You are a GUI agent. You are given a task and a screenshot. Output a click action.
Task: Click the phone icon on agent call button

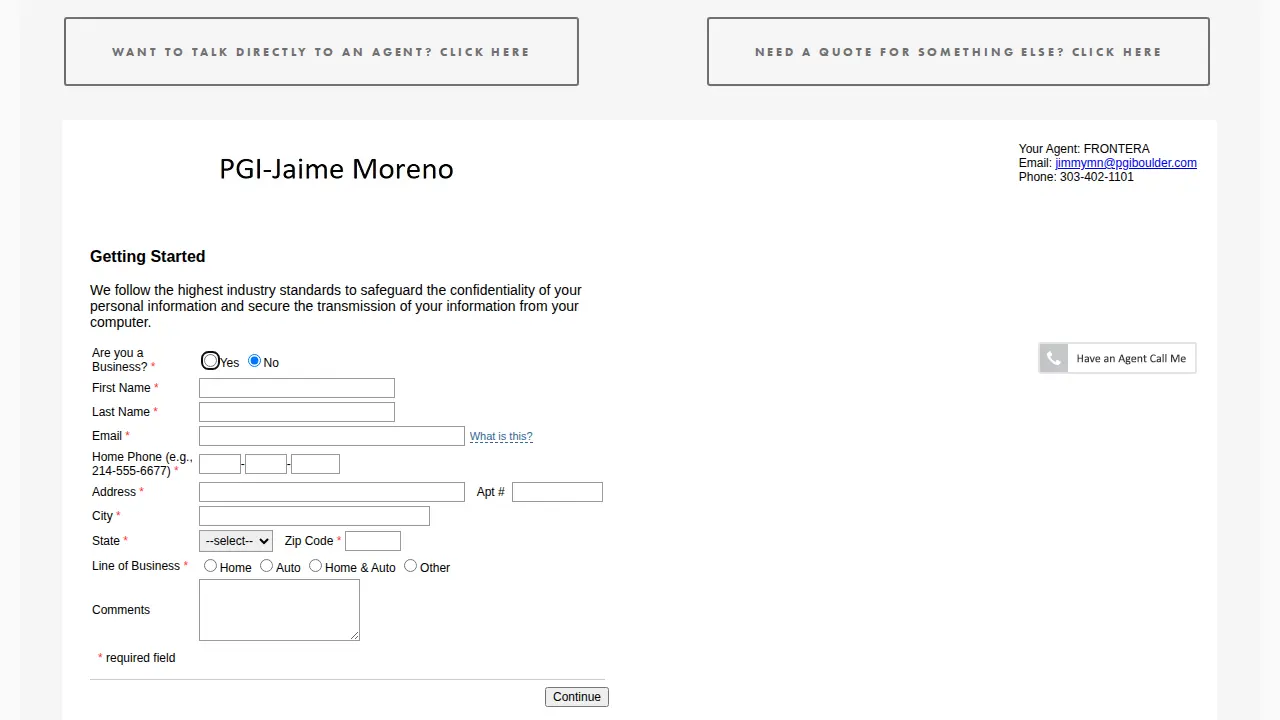coord(1054,358)
